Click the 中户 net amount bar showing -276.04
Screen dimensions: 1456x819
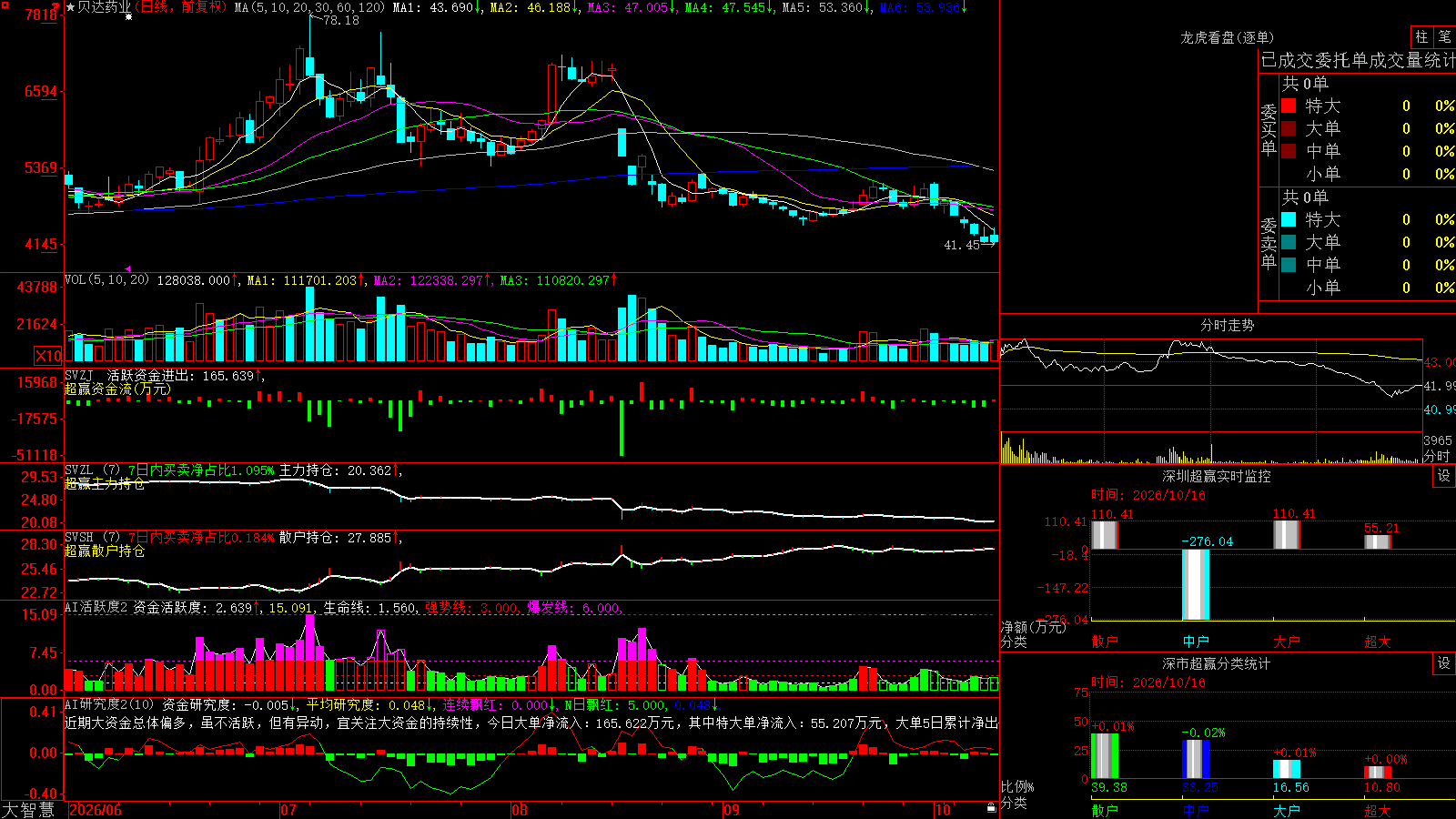1196,585
